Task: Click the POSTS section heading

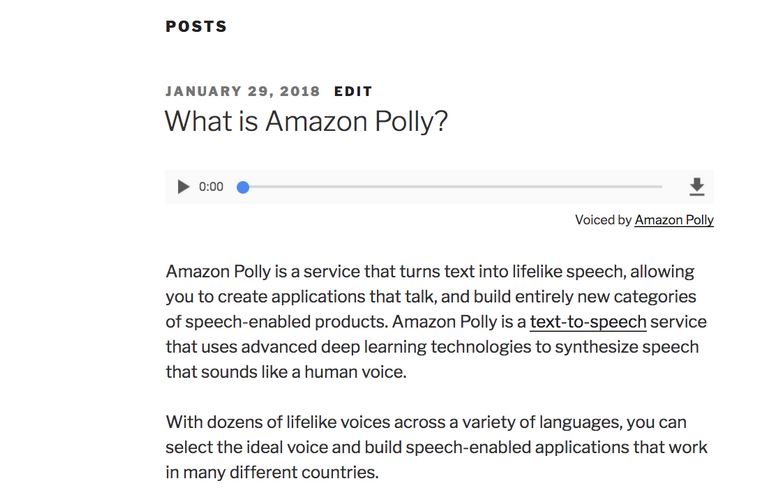Action: tap(196, 26)
